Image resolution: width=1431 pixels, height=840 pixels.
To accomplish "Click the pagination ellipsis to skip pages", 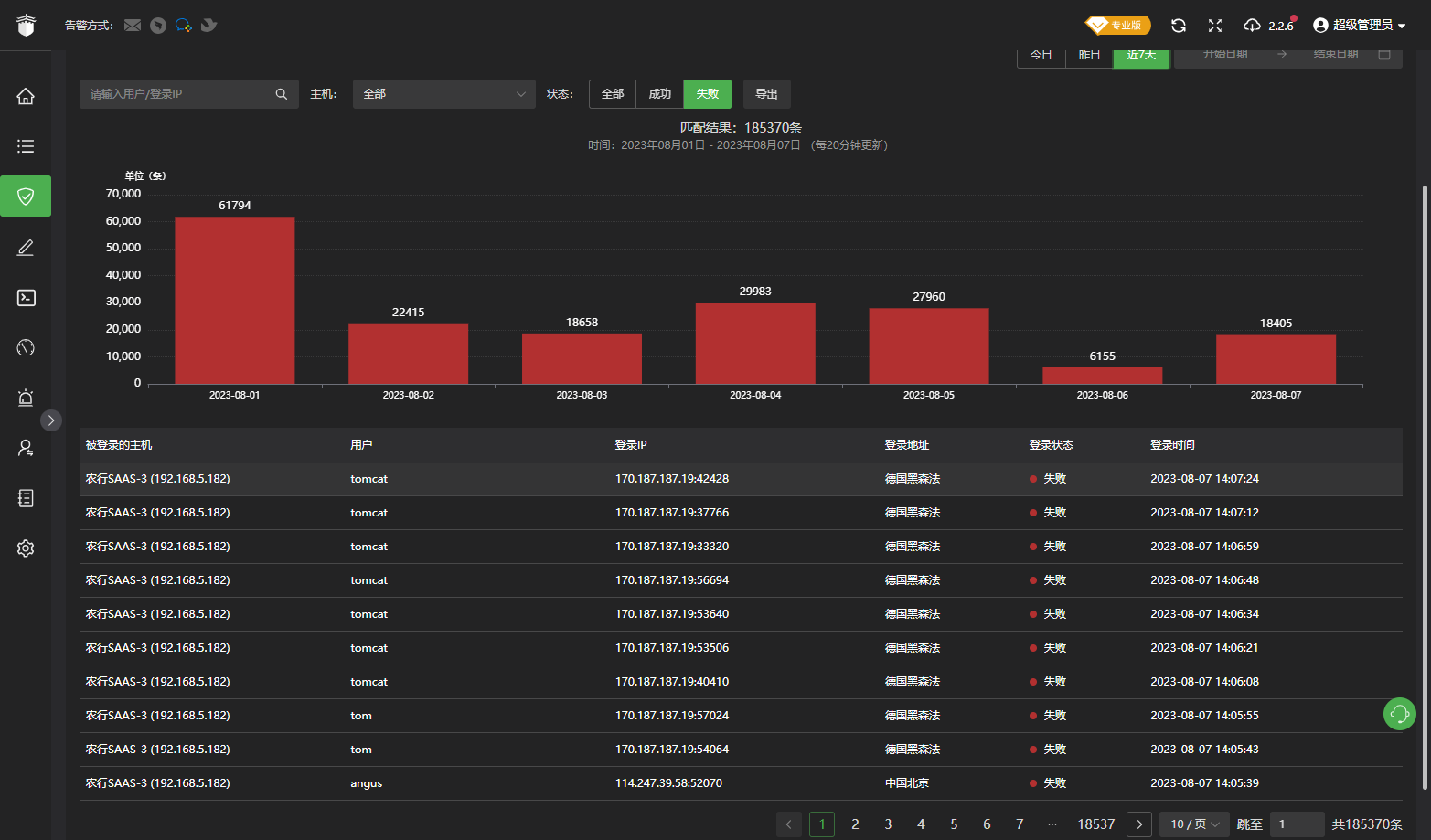I will (x=1052, y=824).
